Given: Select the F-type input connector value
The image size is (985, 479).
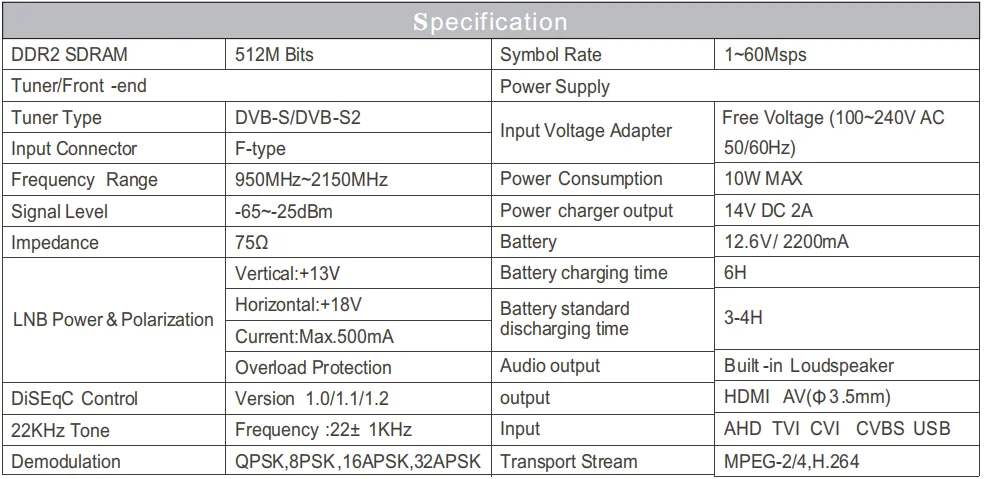Looking at the screenshot, I should 260,149.
